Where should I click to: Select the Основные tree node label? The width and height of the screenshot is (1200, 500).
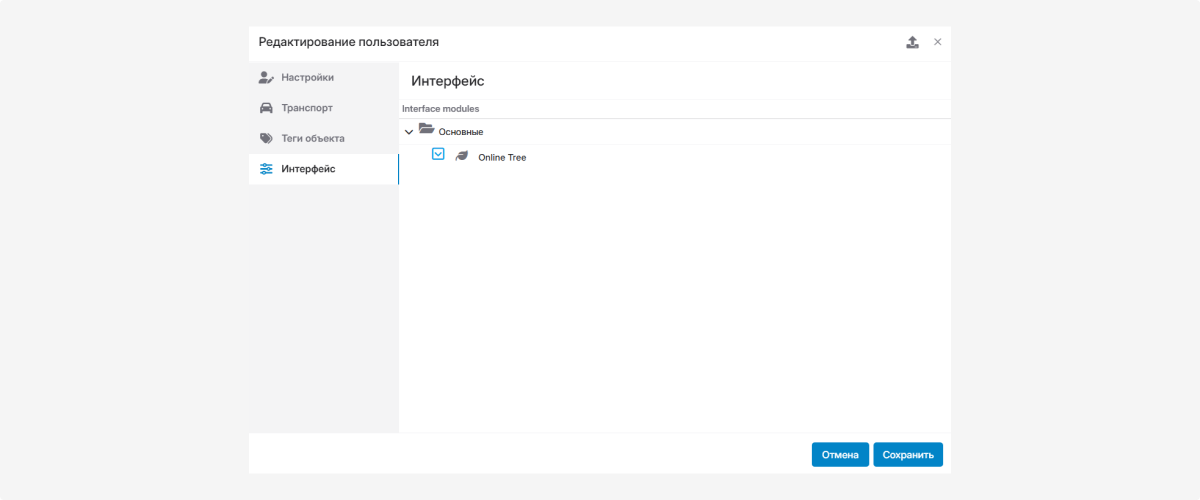(x=461, y=132)
